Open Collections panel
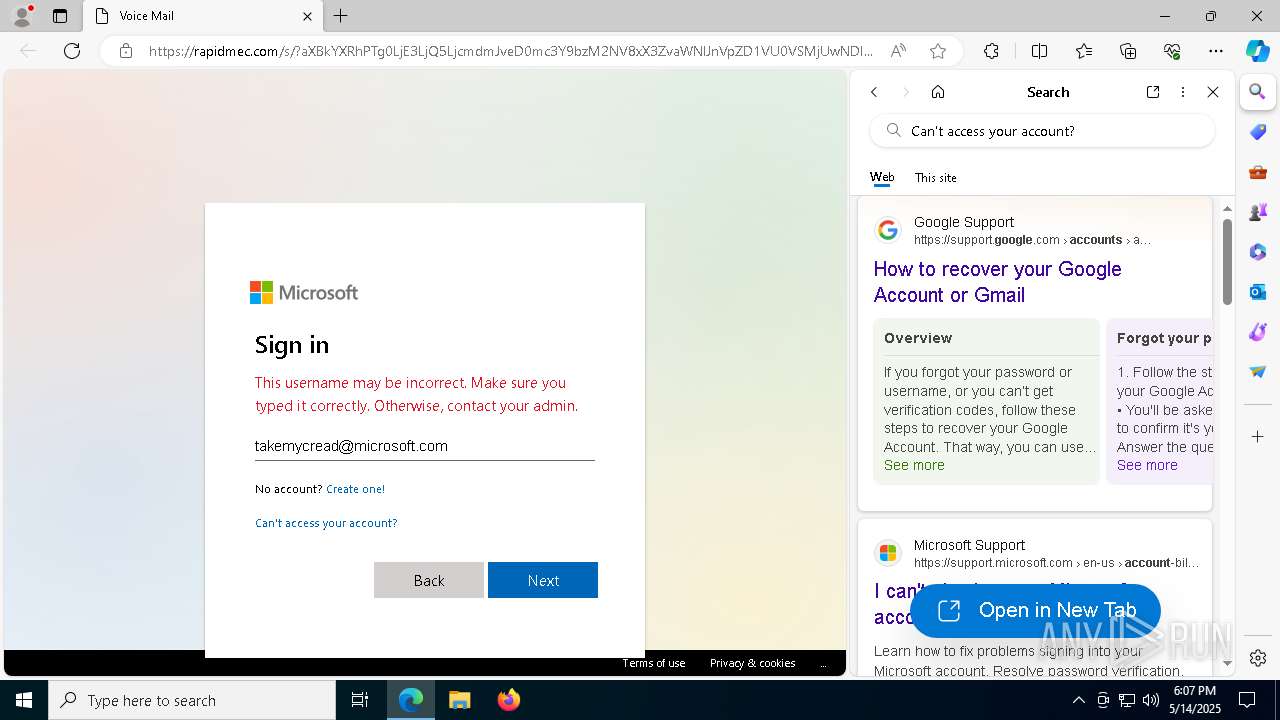Viewport: 1280px width, 720px height. coord(1128,51)
